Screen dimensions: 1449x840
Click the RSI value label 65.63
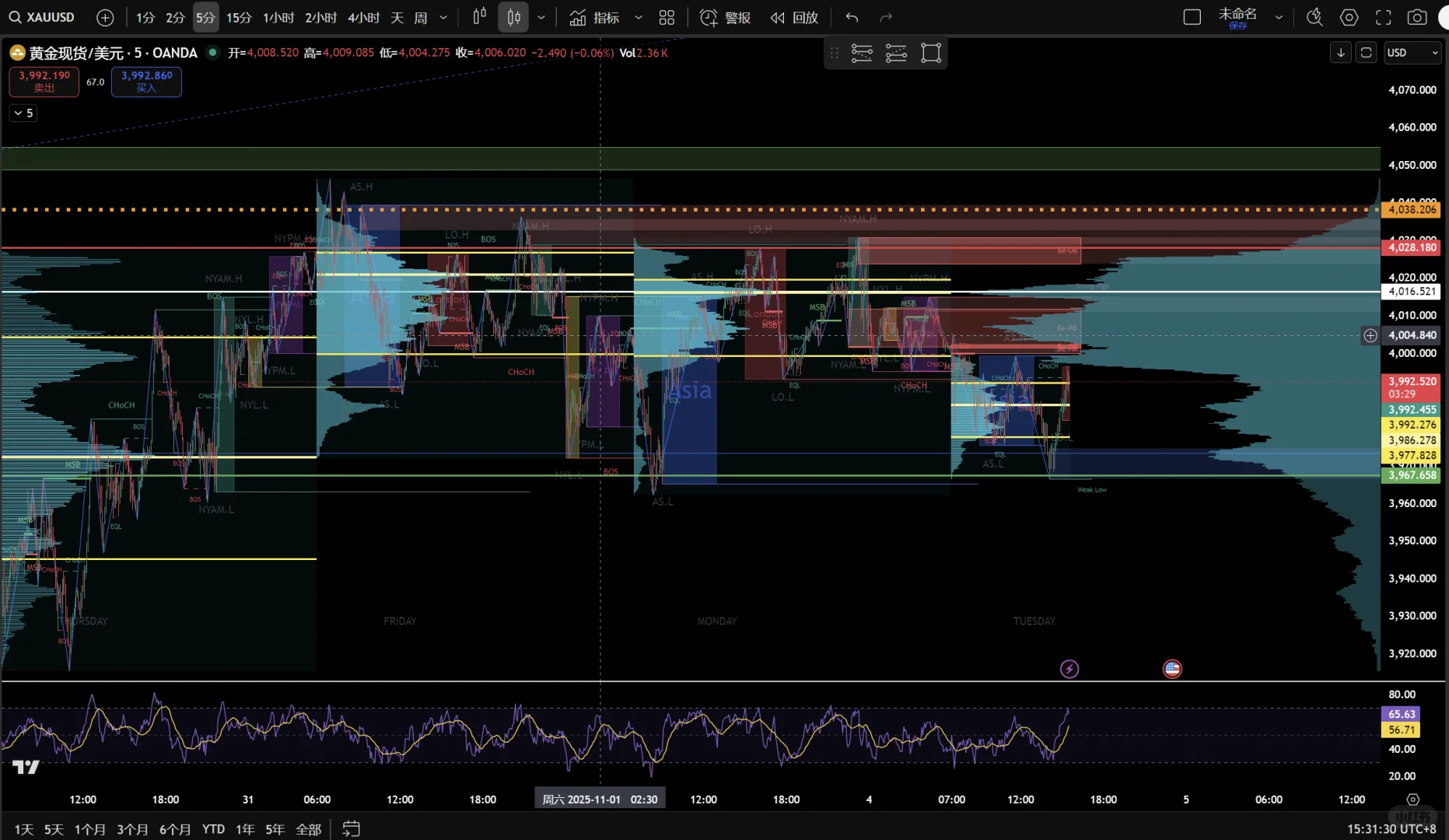coord(1402,714)
